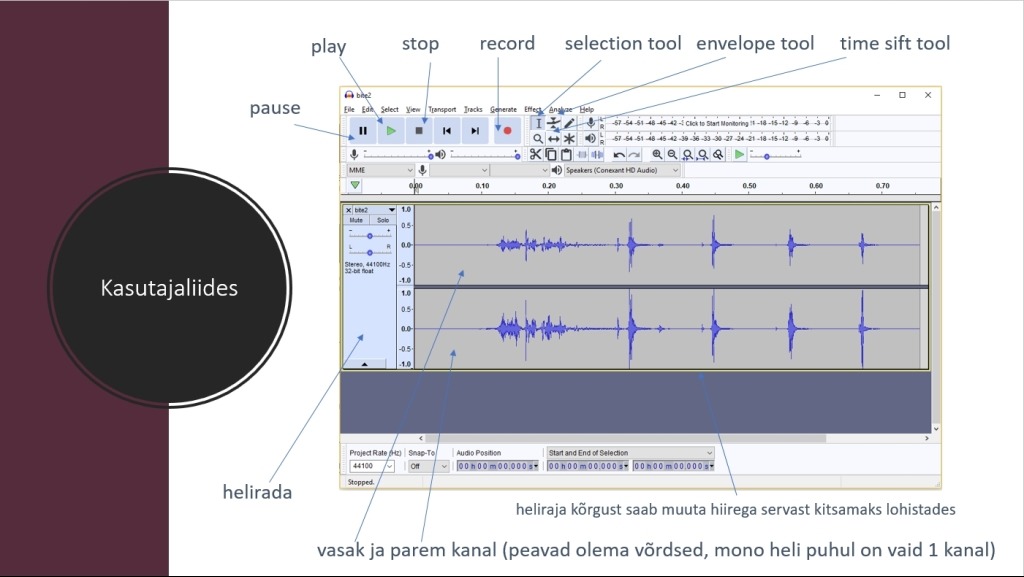The width and height of the screenshot is (1024, 577).
Task: Redo the last undone action
Action: pyautogui.click(x=633, y=155)
